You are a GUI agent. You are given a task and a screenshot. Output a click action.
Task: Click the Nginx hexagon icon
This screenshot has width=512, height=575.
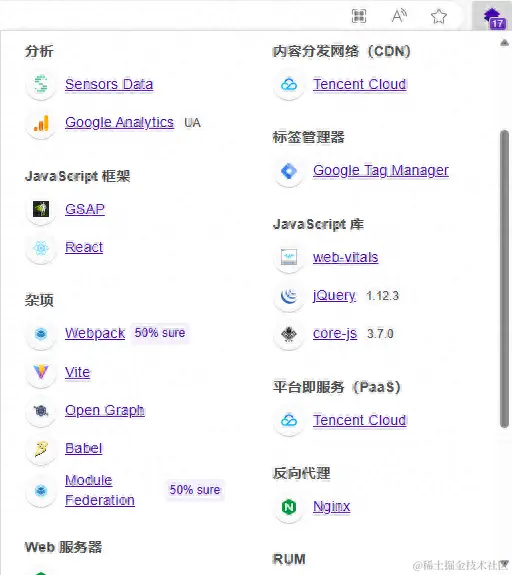pos(289,507)
